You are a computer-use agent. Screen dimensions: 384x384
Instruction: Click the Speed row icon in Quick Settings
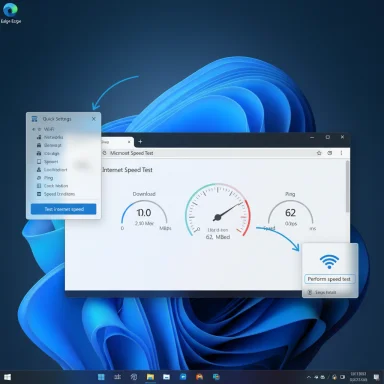(x=39, y=194)
